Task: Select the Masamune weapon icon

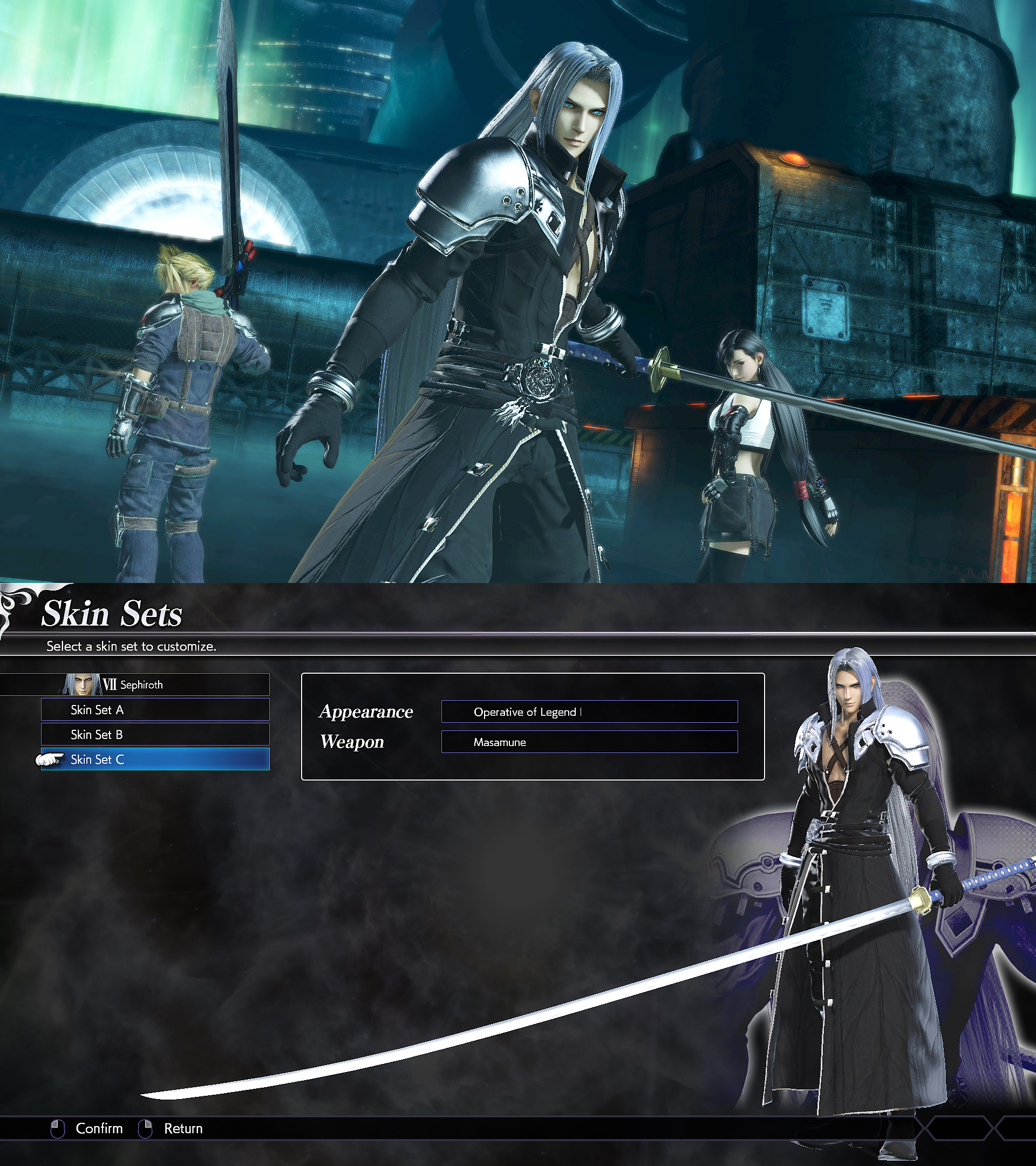Action: [x=590, y=741]
